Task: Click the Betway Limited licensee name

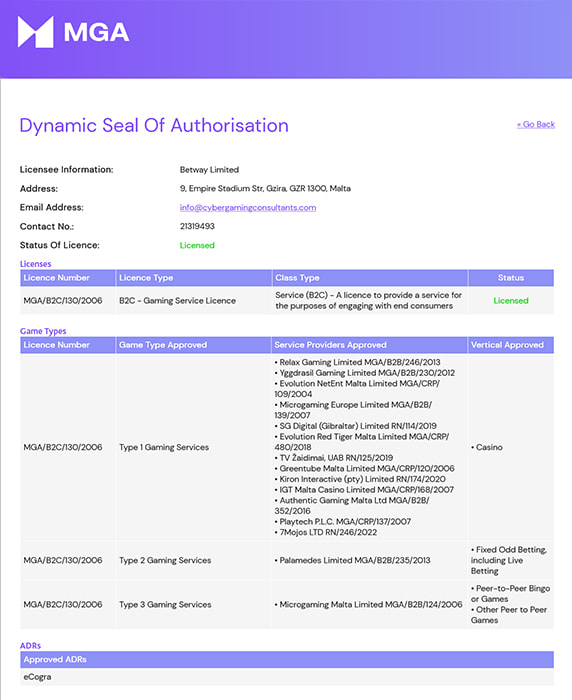Action: [x=209, y=170]
